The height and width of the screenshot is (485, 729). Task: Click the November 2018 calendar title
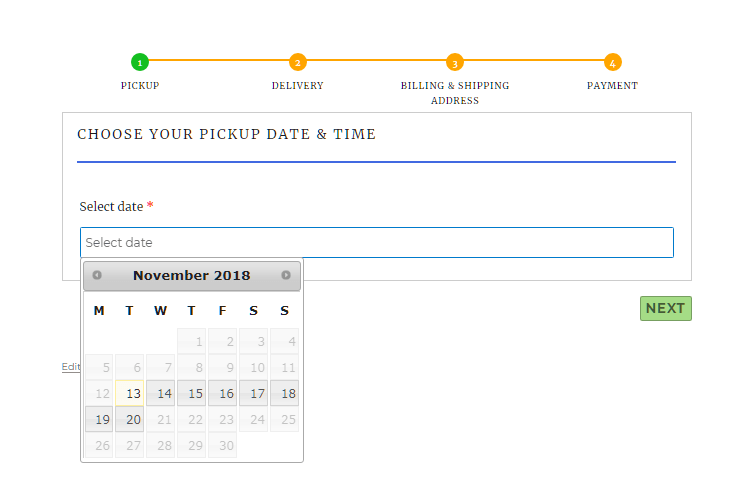pos(191,275)
